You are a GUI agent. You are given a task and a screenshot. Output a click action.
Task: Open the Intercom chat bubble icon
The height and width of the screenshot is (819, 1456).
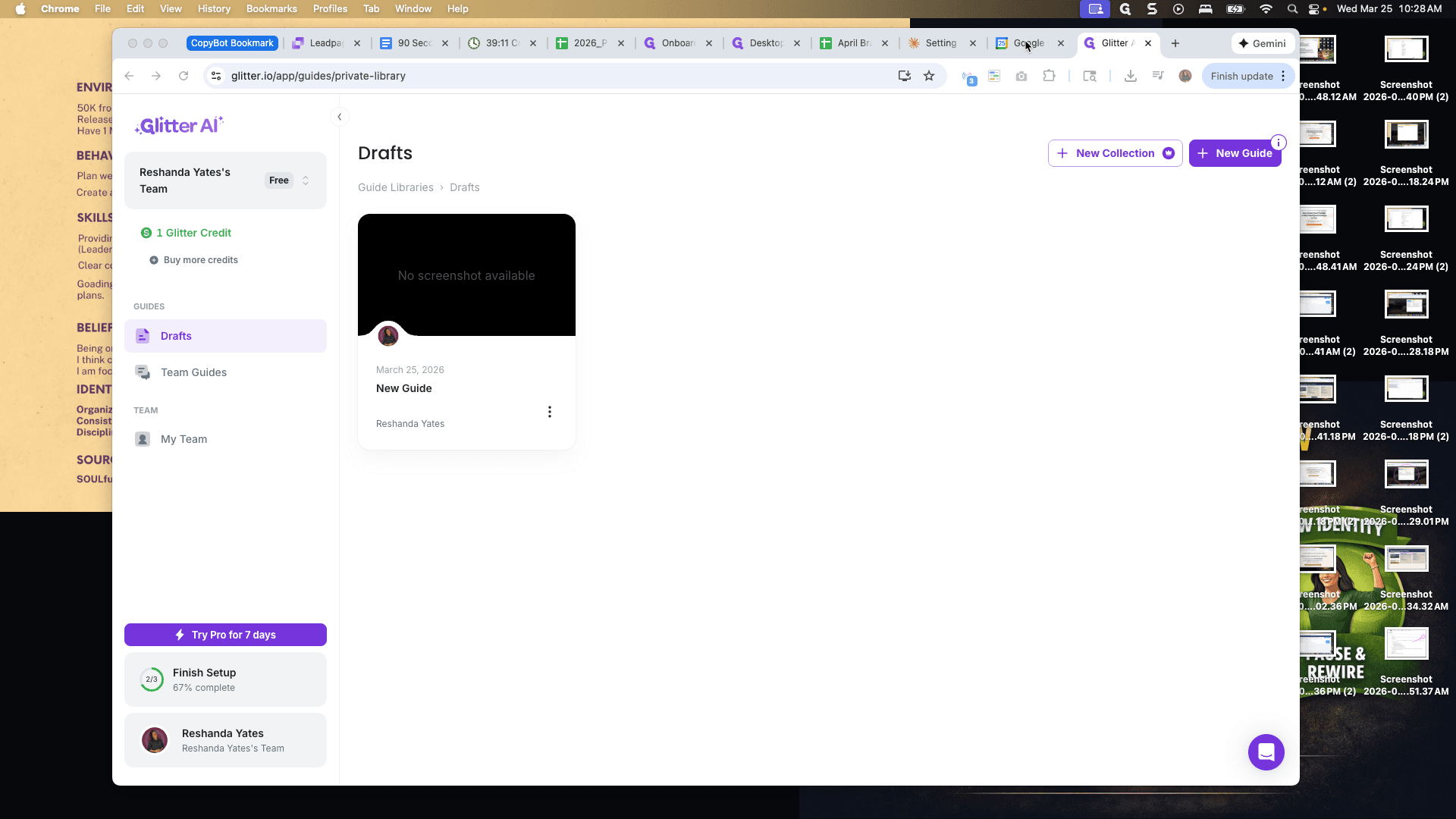[x=1266, y=752]
